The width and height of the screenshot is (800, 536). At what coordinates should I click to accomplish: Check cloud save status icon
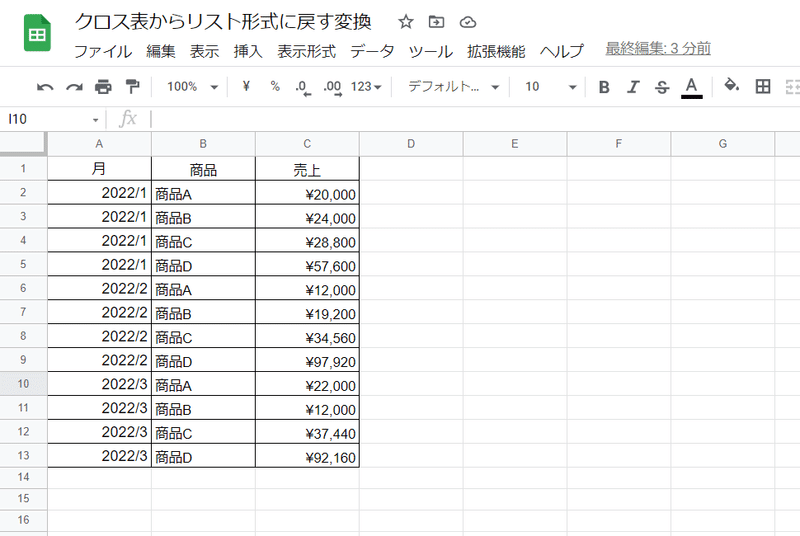(468, 22)
